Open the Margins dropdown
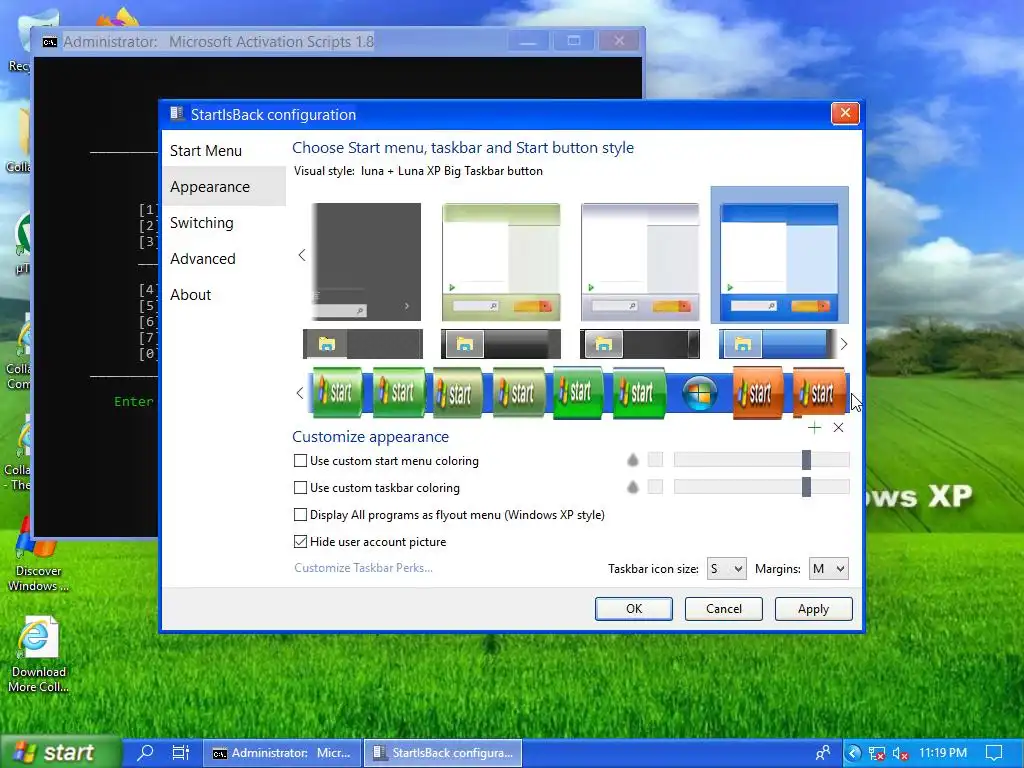Screen dimensions: 1024x768 click(x=828, y=569)
